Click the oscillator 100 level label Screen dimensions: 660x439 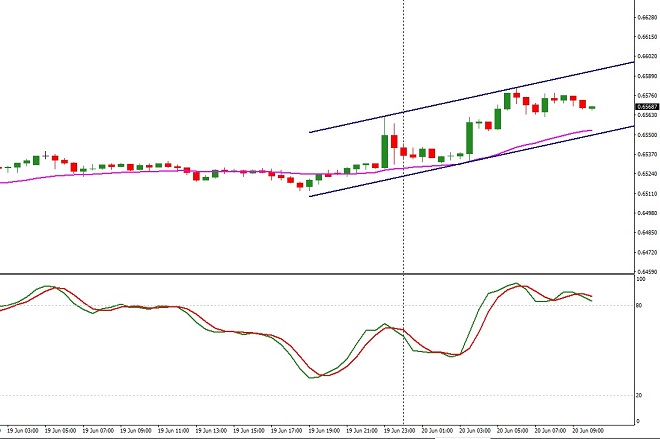point(641,279)
